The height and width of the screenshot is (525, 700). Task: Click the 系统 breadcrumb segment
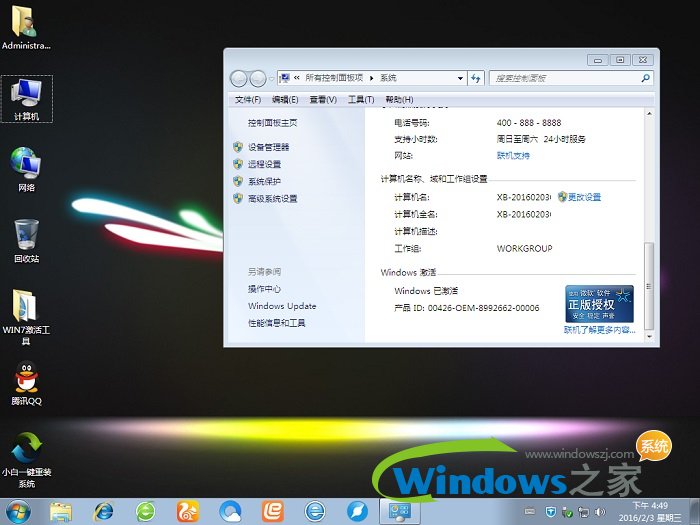pos(388,78)
